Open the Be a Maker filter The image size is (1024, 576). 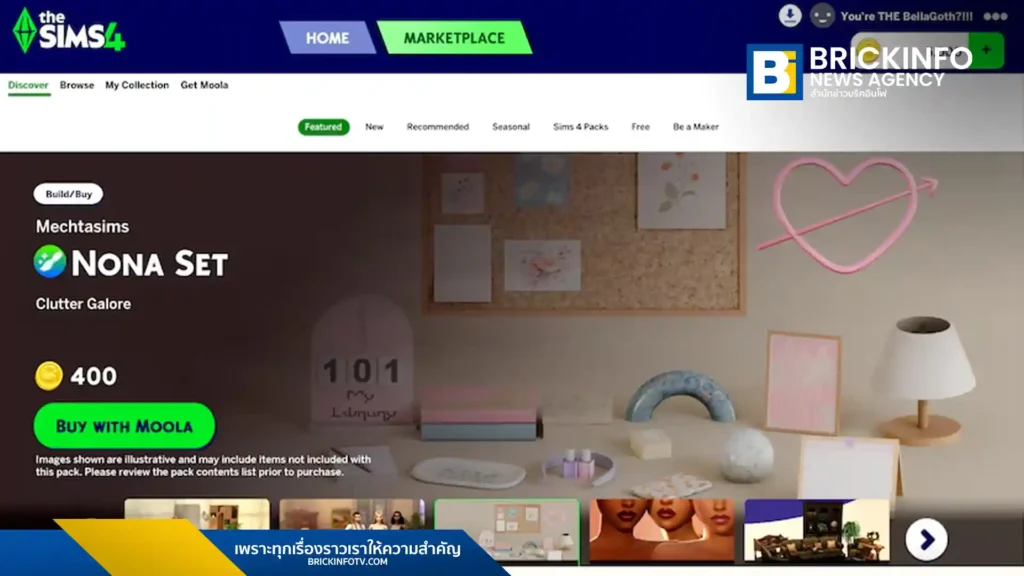point(695,127)
